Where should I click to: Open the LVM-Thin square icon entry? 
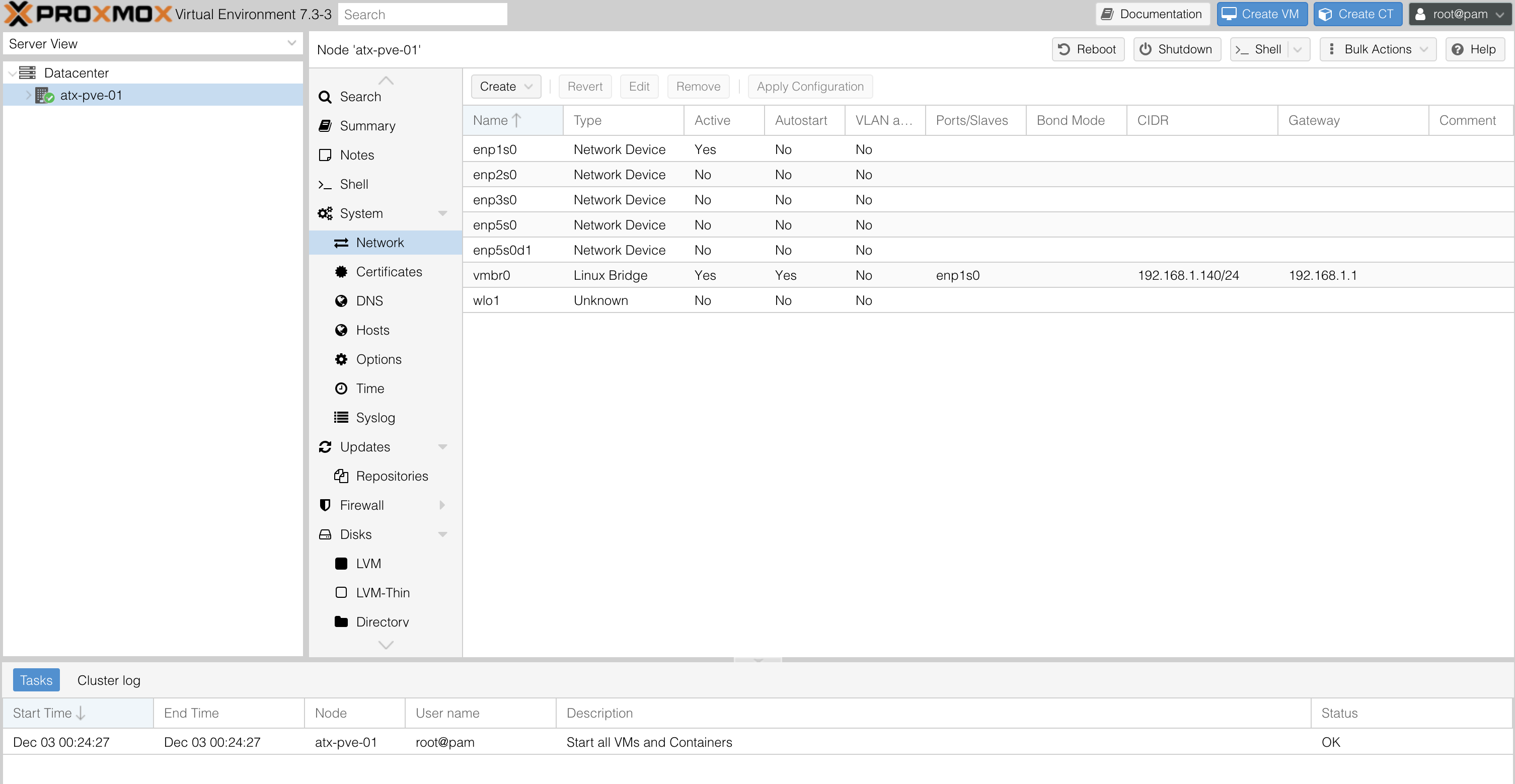341,593
